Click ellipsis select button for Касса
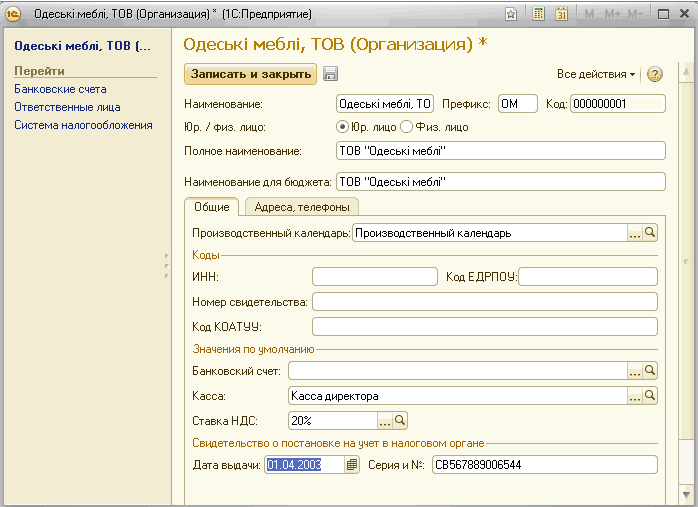698x507 pixels. coord(635,395)
